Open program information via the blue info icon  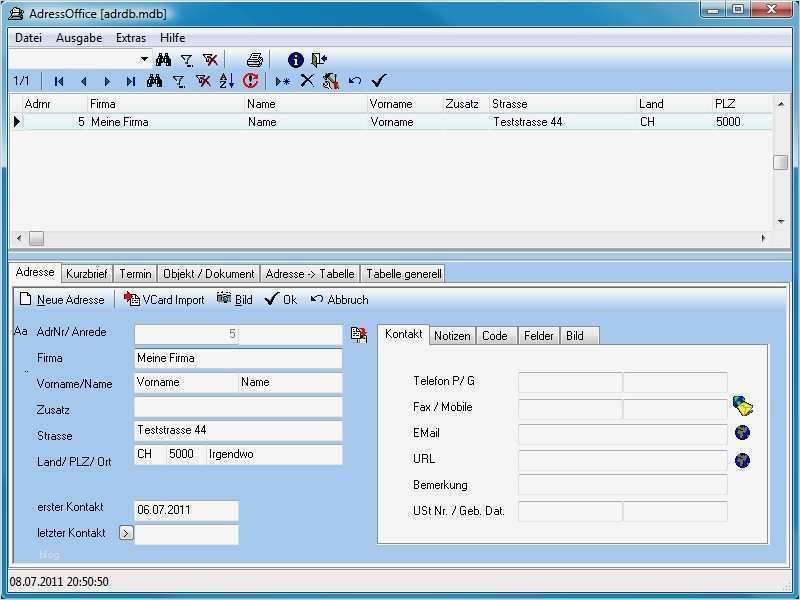click(295, 59)
